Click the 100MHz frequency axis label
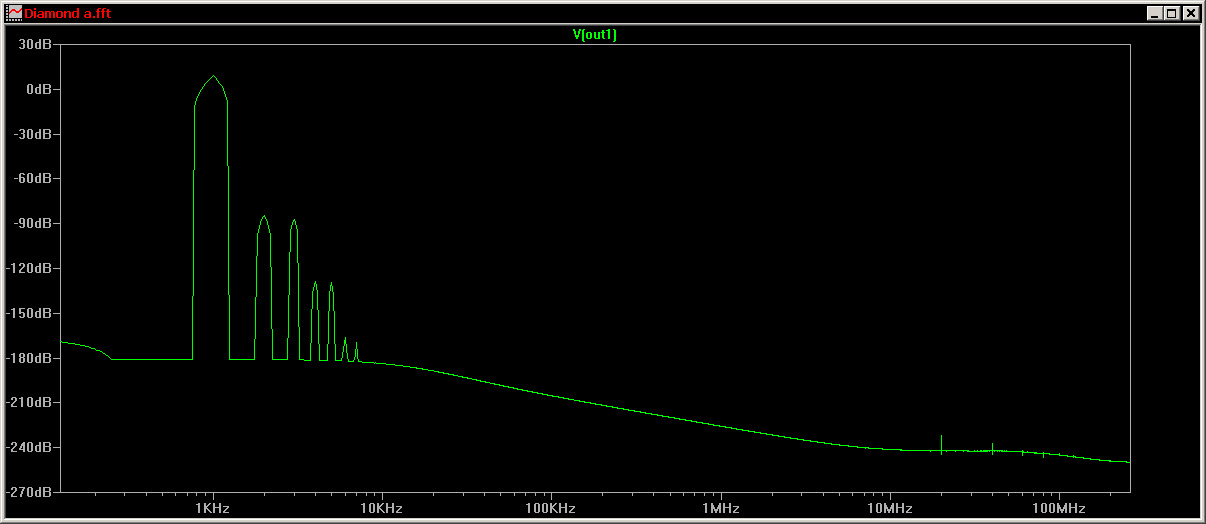The width and height of the screenshot is (1206, 524). tap(1059, 509)
